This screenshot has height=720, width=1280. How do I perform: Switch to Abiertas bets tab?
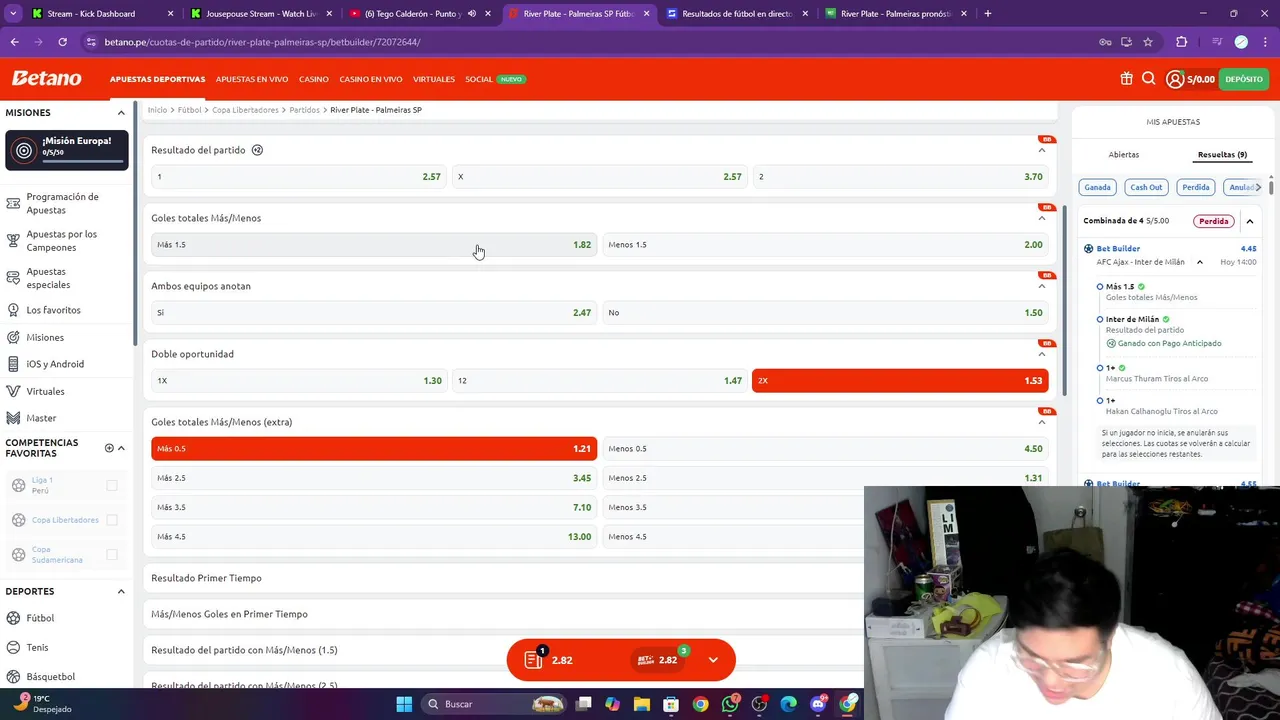pyautogui.click(x=1123, y=155)
